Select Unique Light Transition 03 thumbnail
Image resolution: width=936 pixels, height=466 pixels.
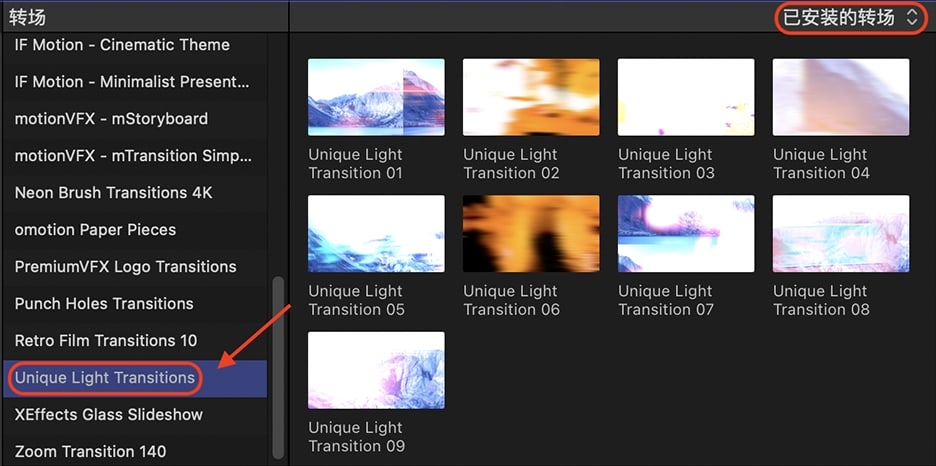pos(686,97)
